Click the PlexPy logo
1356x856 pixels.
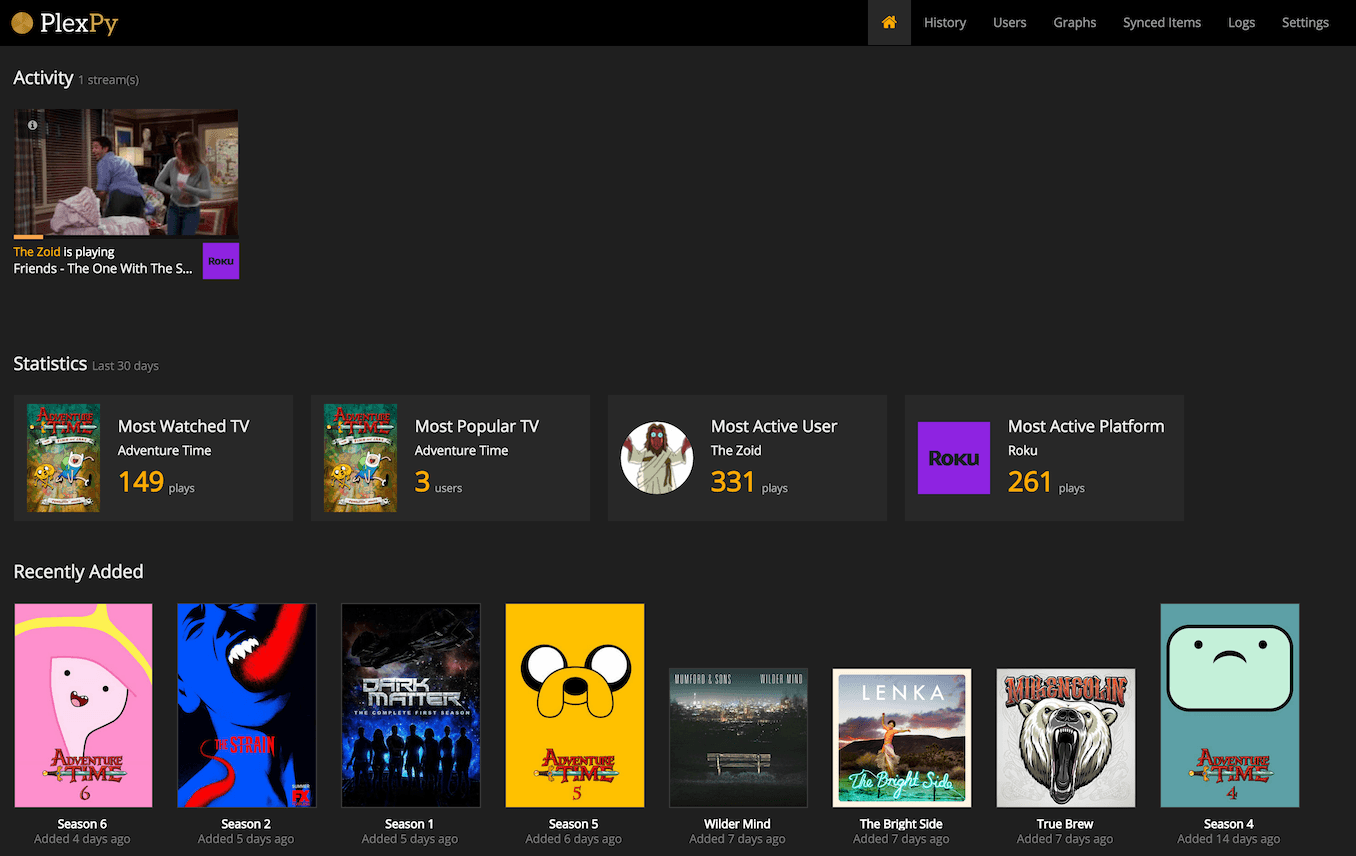click(65, 22)
